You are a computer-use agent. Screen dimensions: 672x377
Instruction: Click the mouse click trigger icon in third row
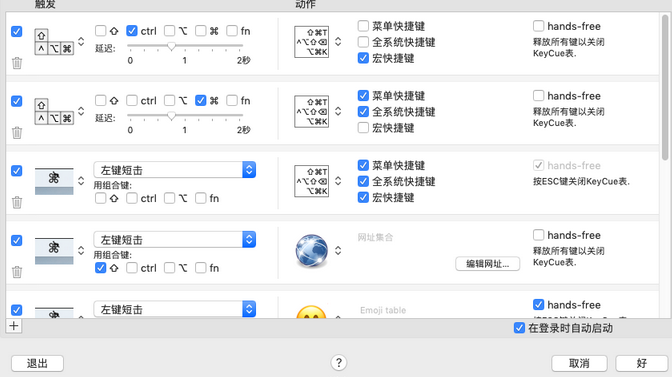click(54, 181)
